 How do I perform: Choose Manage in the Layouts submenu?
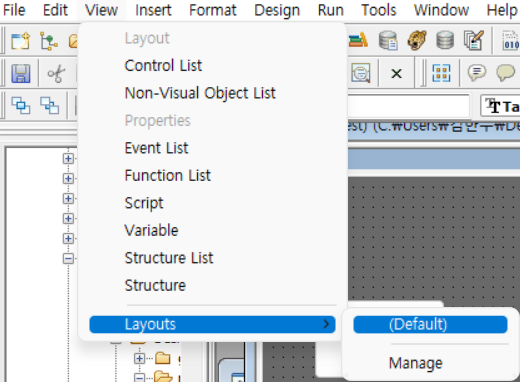click(x=430, y=363)
